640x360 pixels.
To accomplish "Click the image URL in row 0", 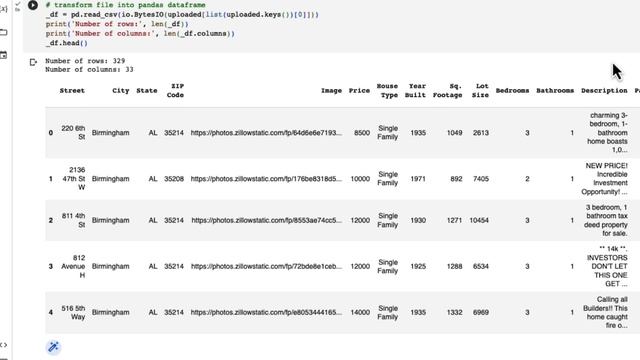I will (266, 133).
